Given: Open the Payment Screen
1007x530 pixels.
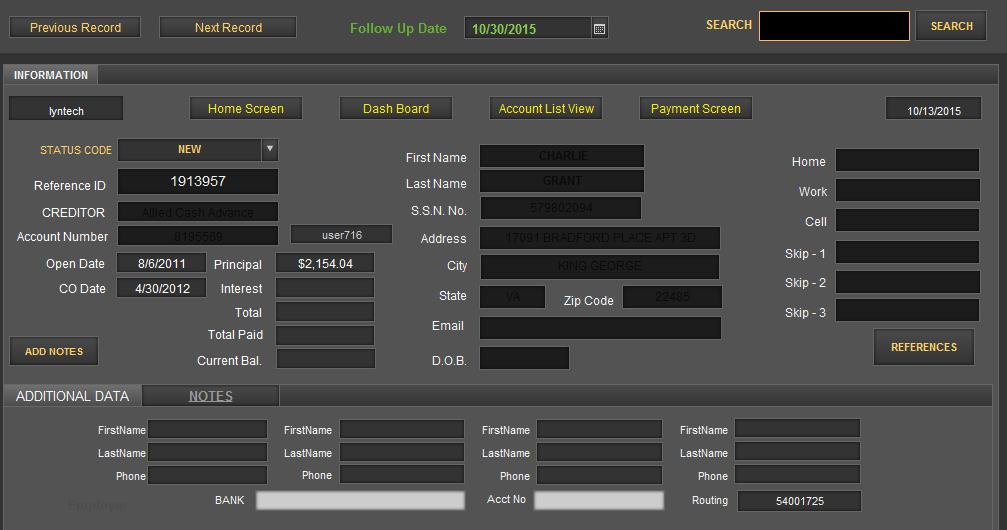Looking at the screenshot, I should pyautogui.click(x=696, y=108).
